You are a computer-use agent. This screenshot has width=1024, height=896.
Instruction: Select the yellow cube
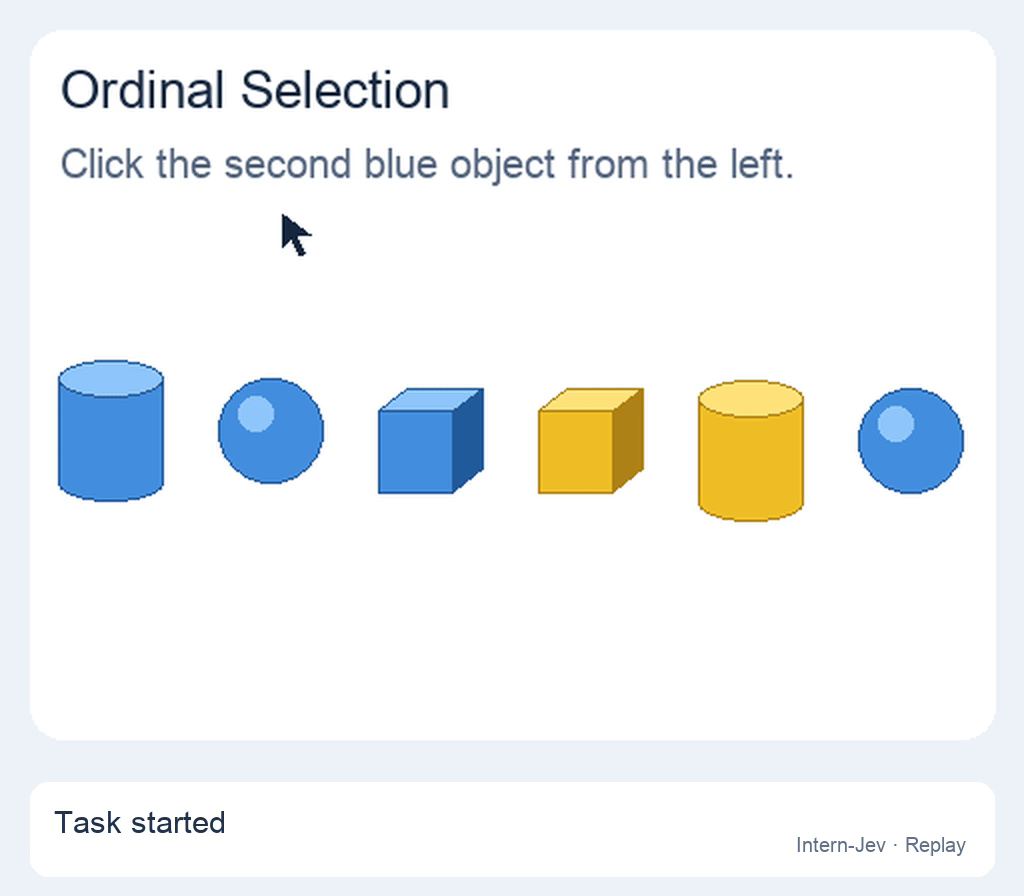click(x=591, y=441)
